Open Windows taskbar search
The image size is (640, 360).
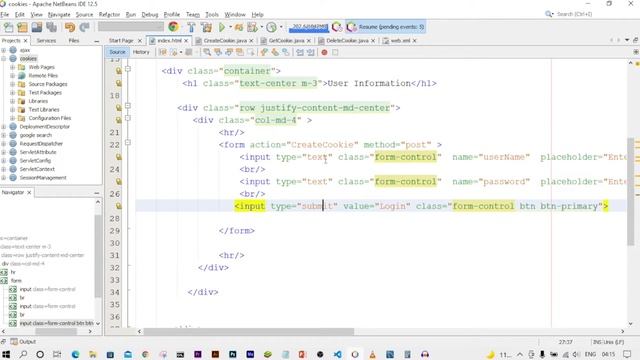click(23, 354)
